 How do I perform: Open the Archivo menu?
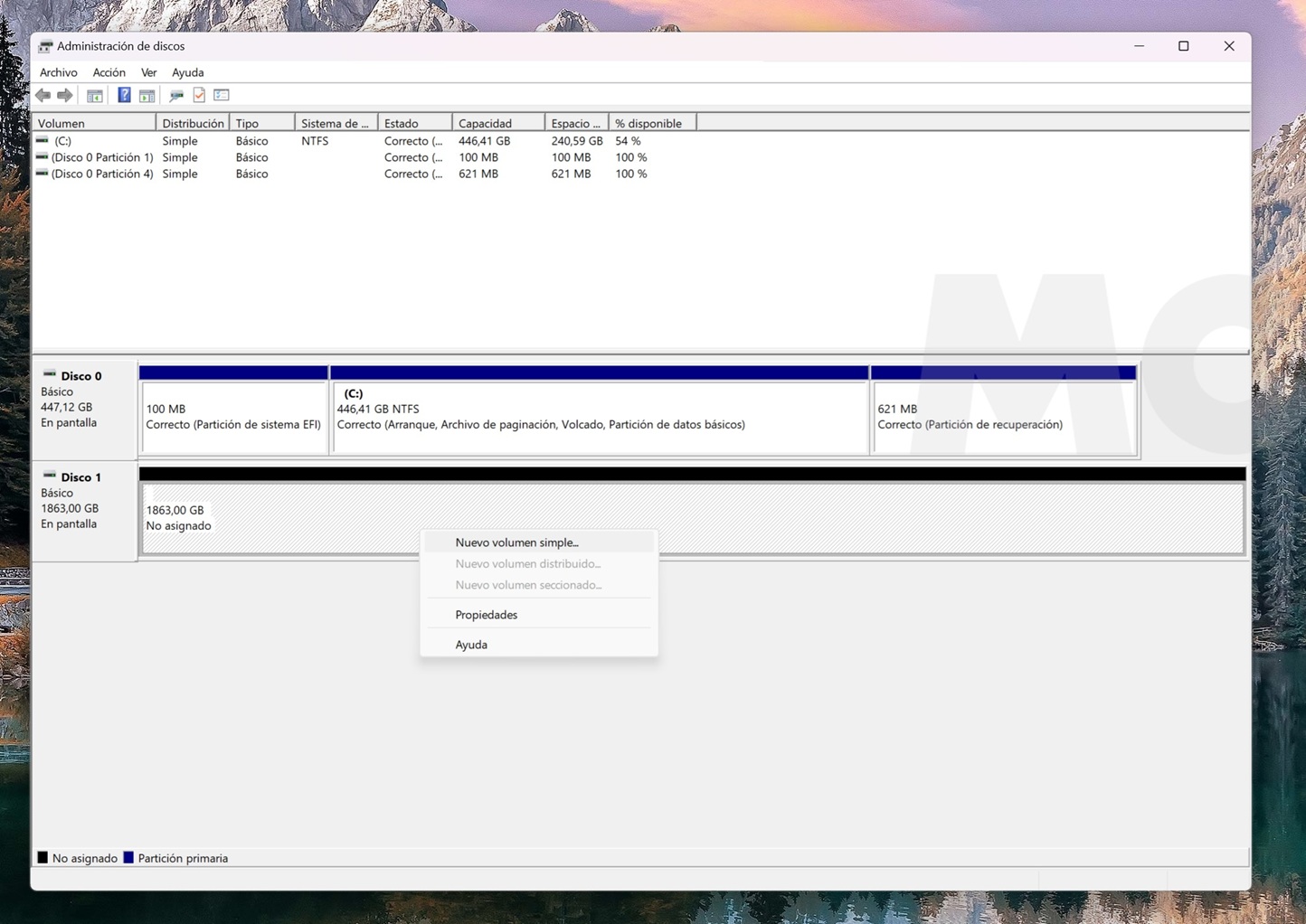point(59,72)
